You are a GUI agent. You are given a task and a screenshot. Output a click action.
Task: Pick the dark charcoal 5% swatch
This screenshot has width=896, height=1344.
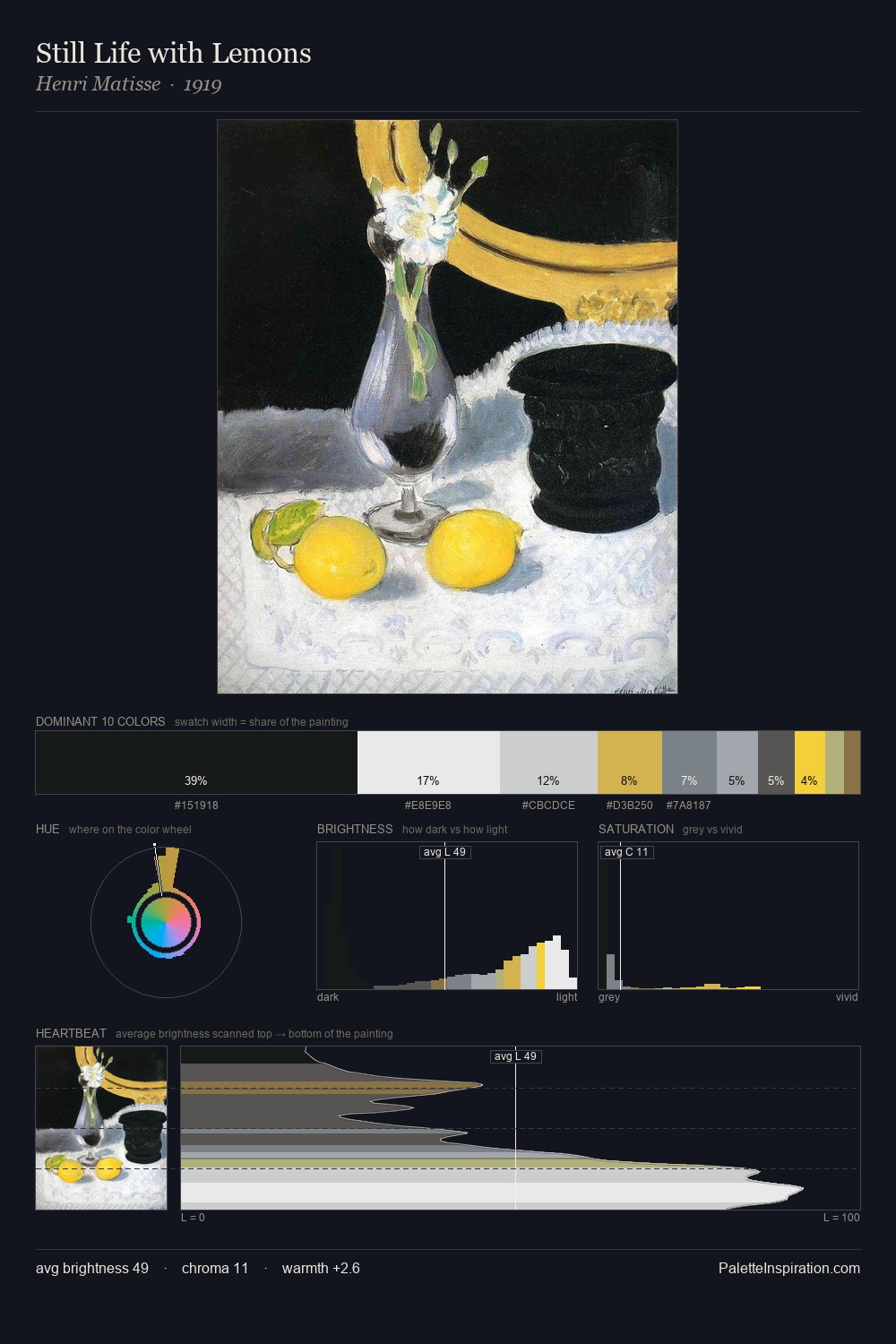coord(776,762)
